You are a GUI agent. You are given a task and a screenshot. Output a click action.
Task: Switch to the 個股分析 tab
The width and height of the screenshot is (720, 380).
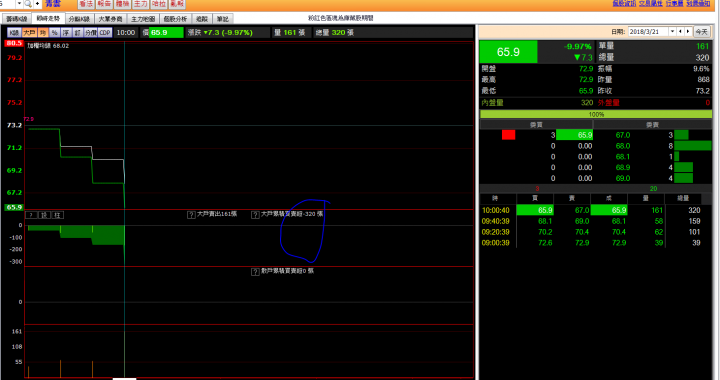tap(175, 19)
